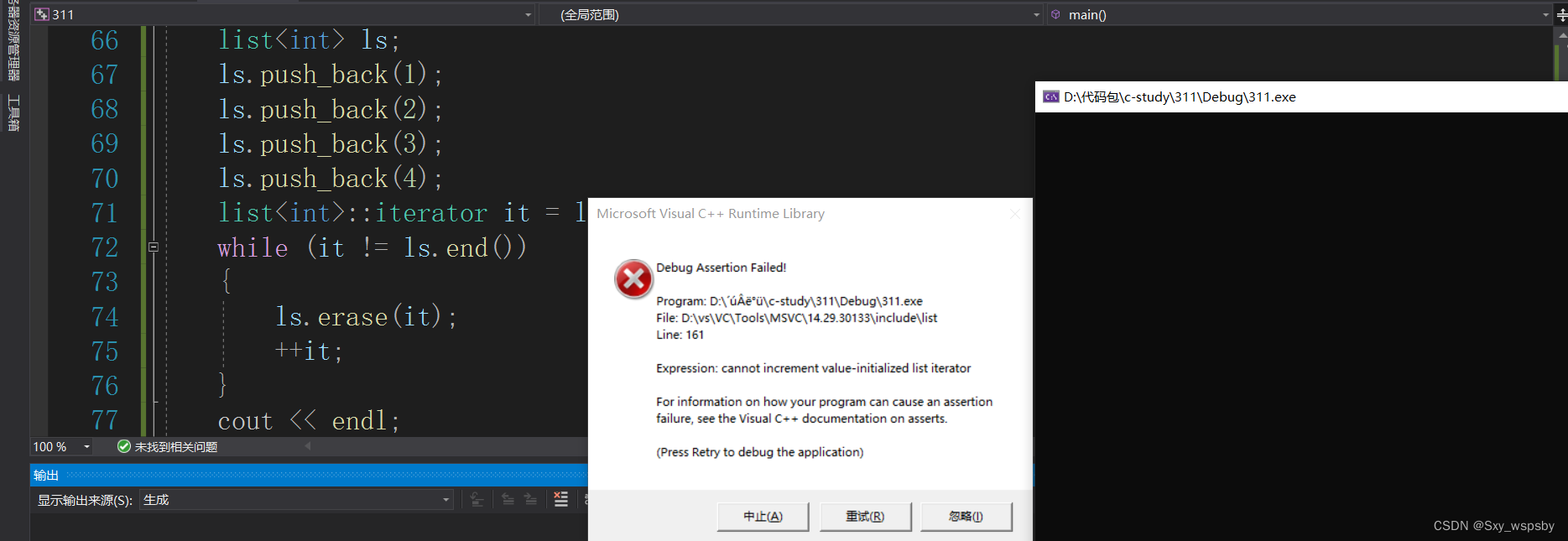Click the code line ls.erase(it);
Viewport: 1568px width, 541px height.
(x=366, y=317)
